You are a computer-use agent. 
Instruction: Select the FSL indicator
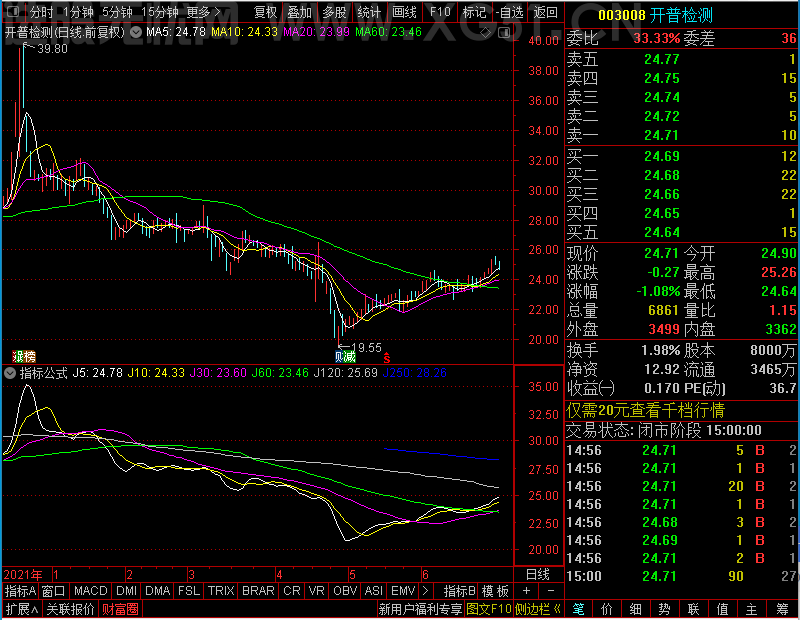click(x=189, y=591)
